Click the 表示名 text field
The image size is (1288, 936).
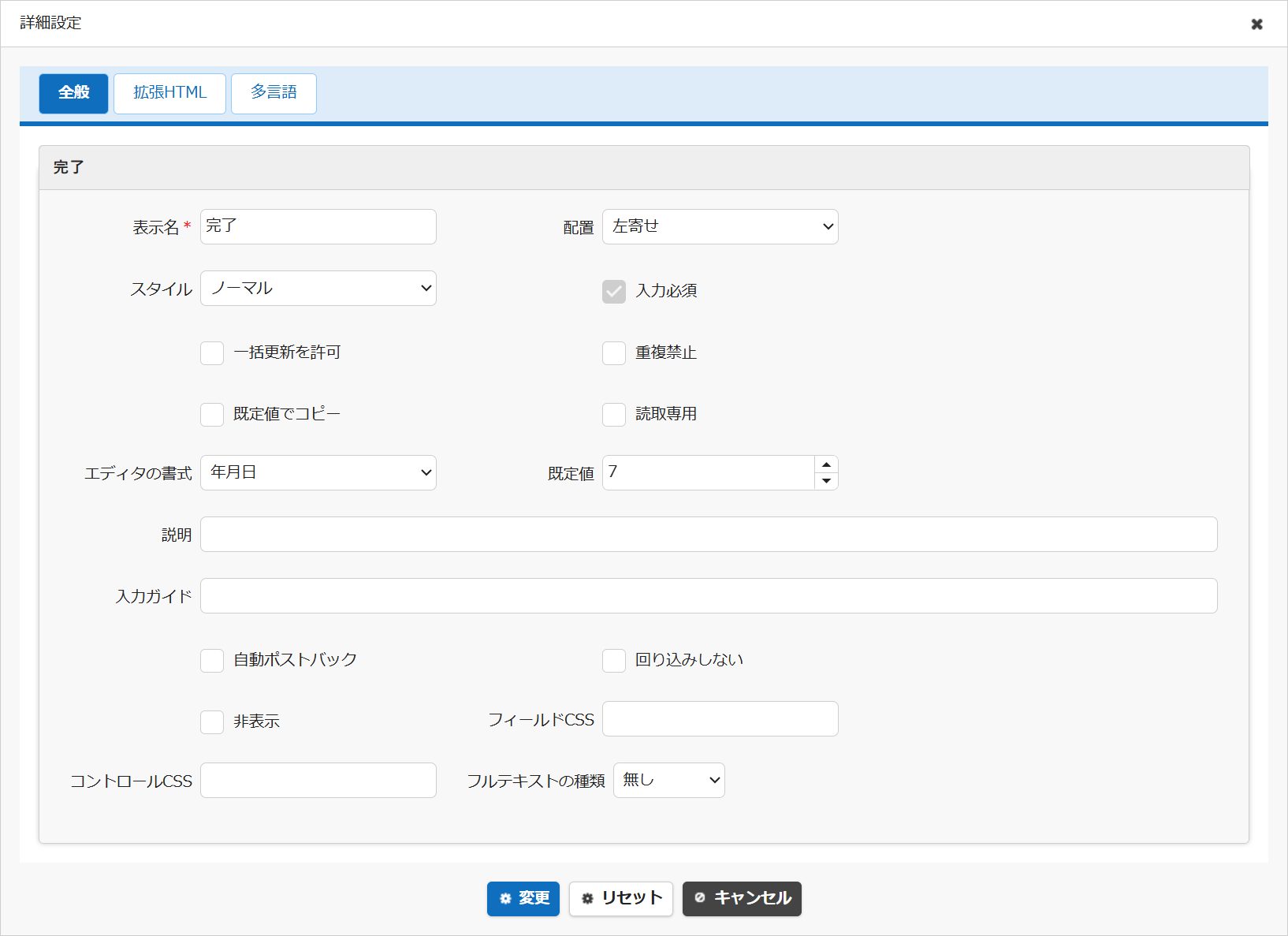coord(318,227)
